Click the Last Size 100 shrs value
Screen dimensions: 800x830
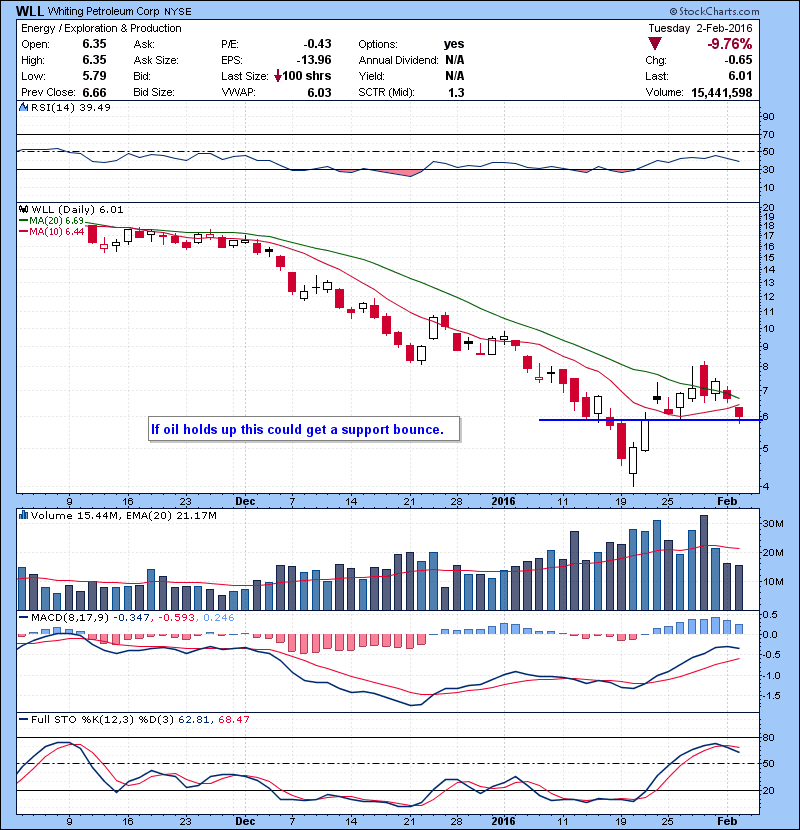click(307, 76)
